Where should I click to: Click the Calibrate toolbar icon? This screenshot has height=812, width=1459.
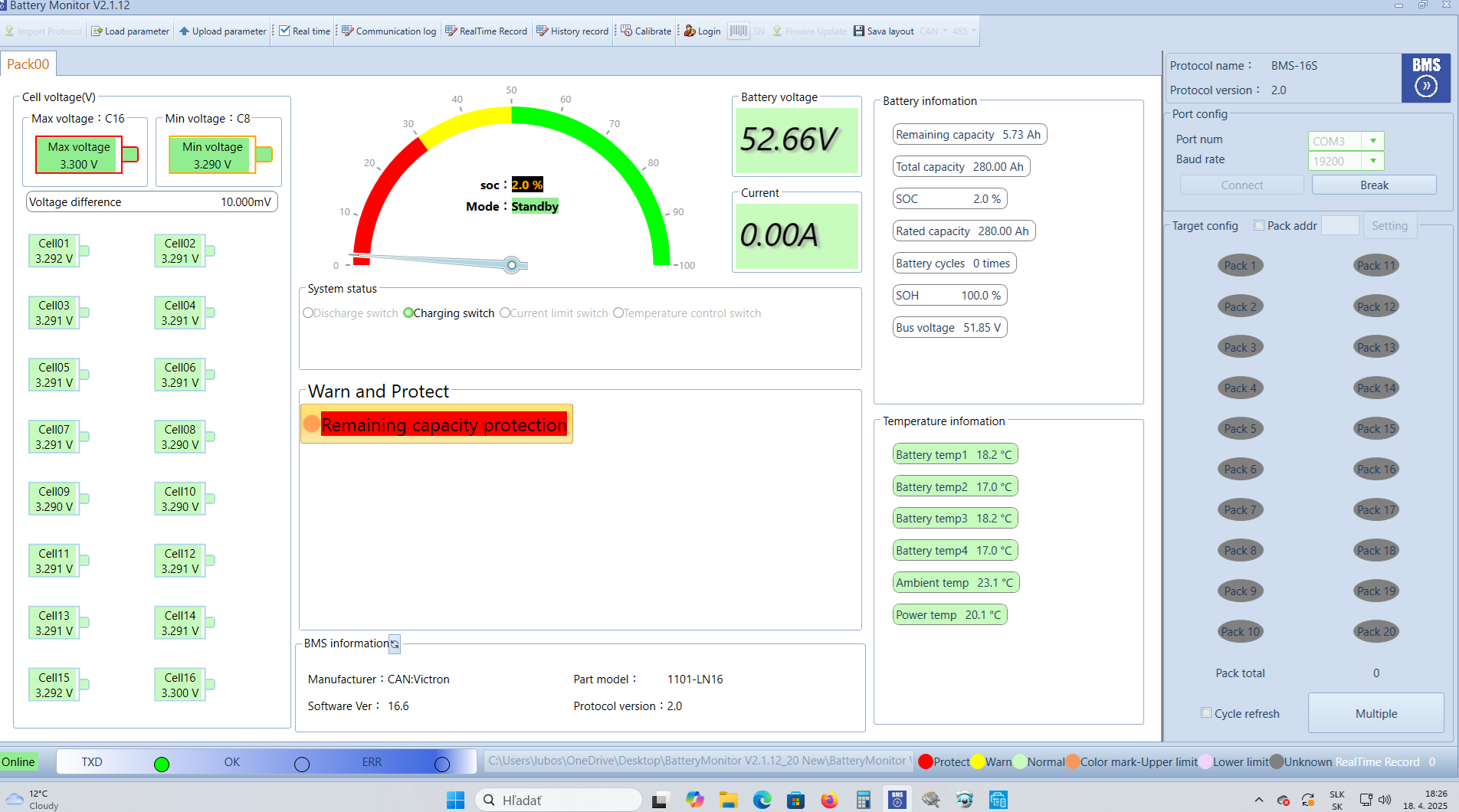(627, 31)
